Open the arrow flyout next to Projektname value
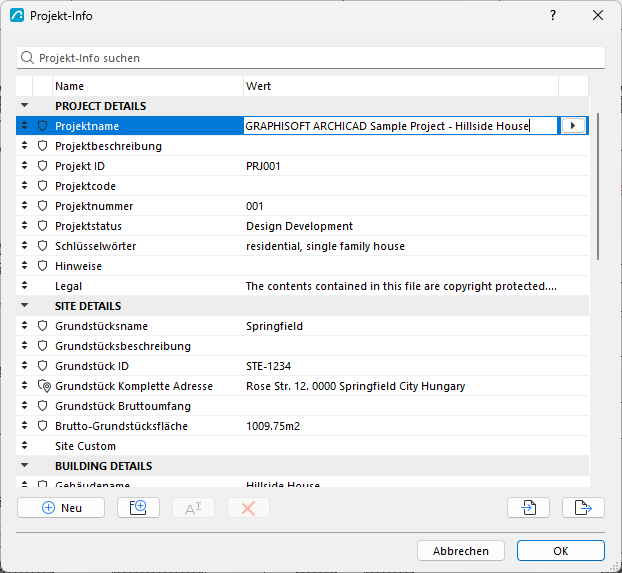 [573, 126]
